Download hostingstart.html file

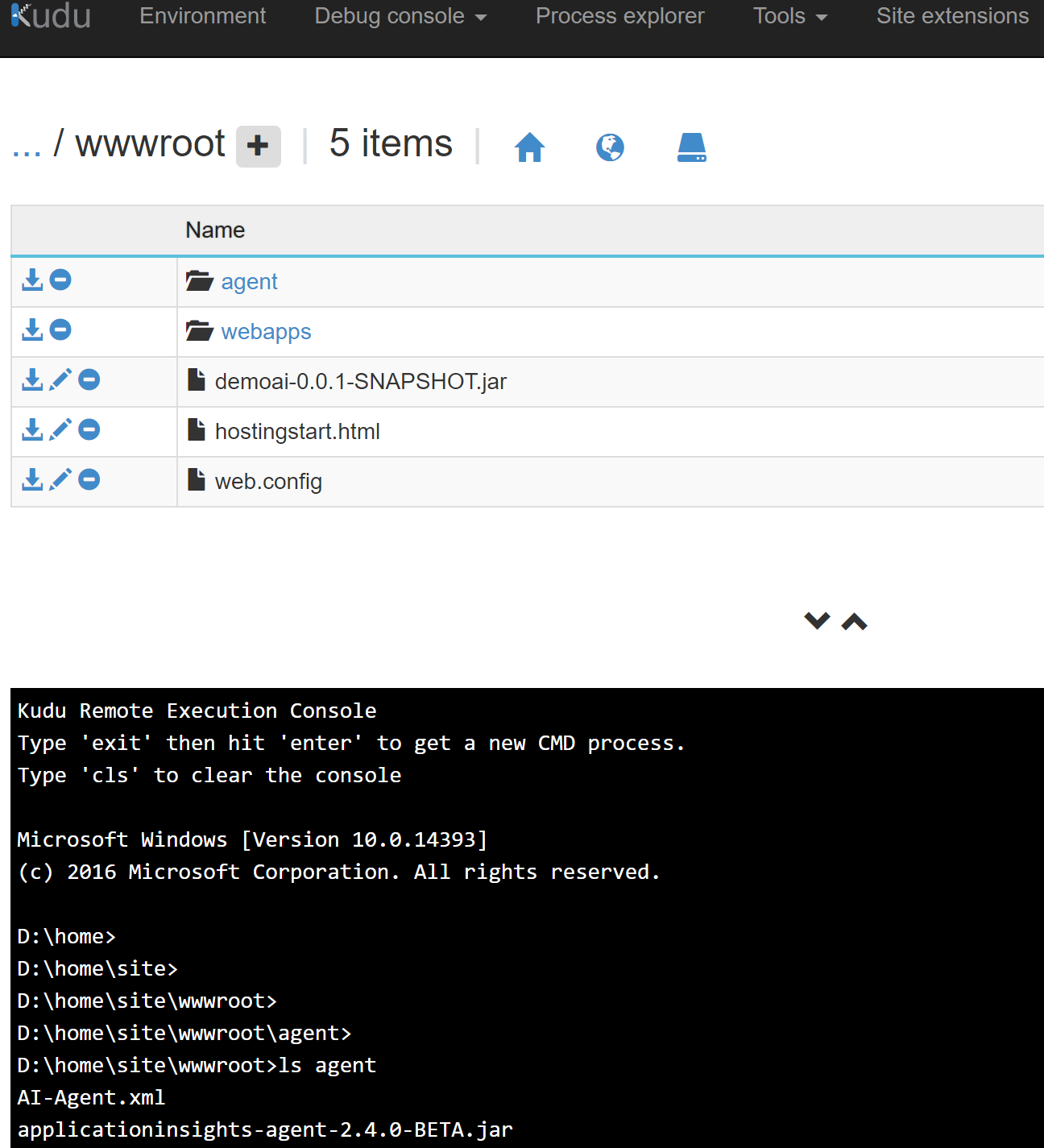32,429
